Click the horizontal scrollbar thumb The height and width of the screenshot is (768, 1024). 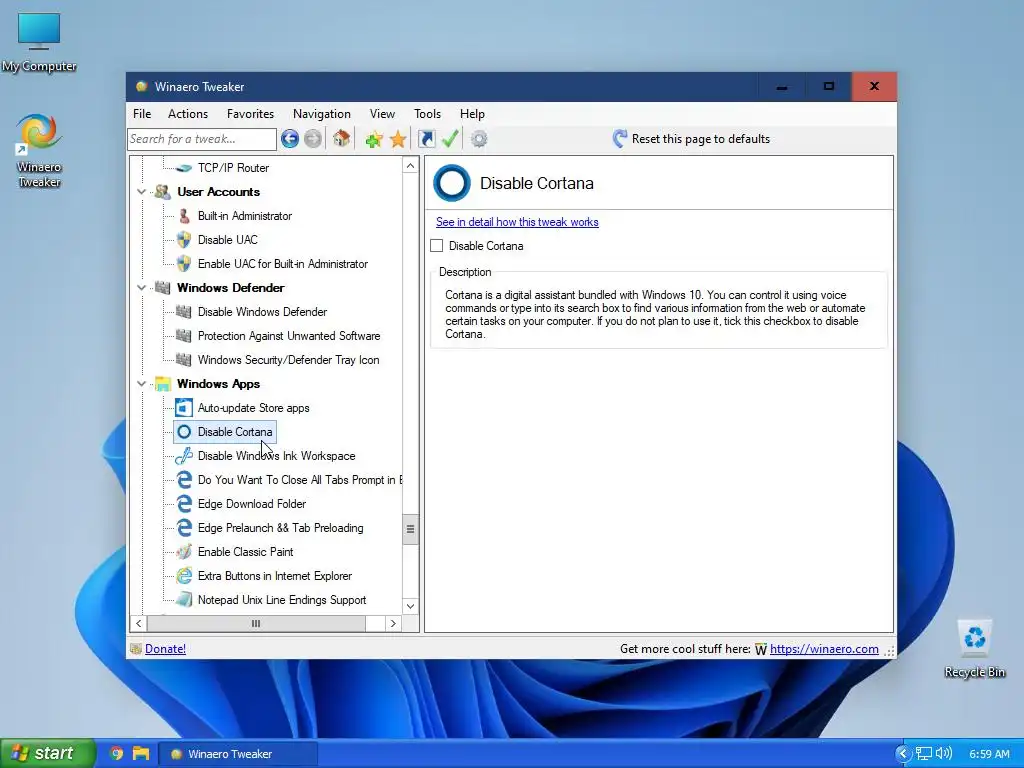click(x=256, y=624)
